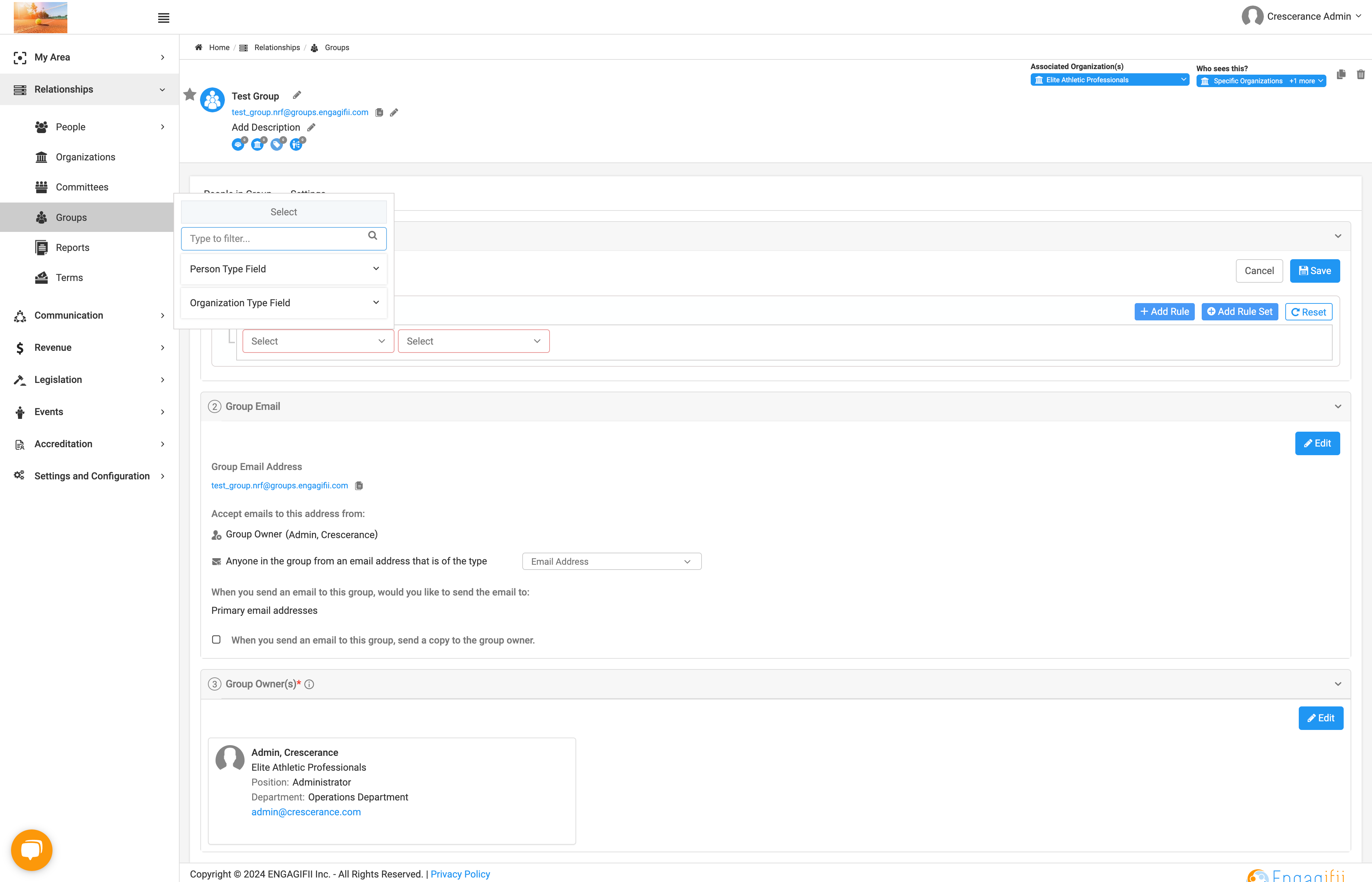Screen dimensions: 1372x882
Task: Delete group using trash icon
Action: (1361, 74)
